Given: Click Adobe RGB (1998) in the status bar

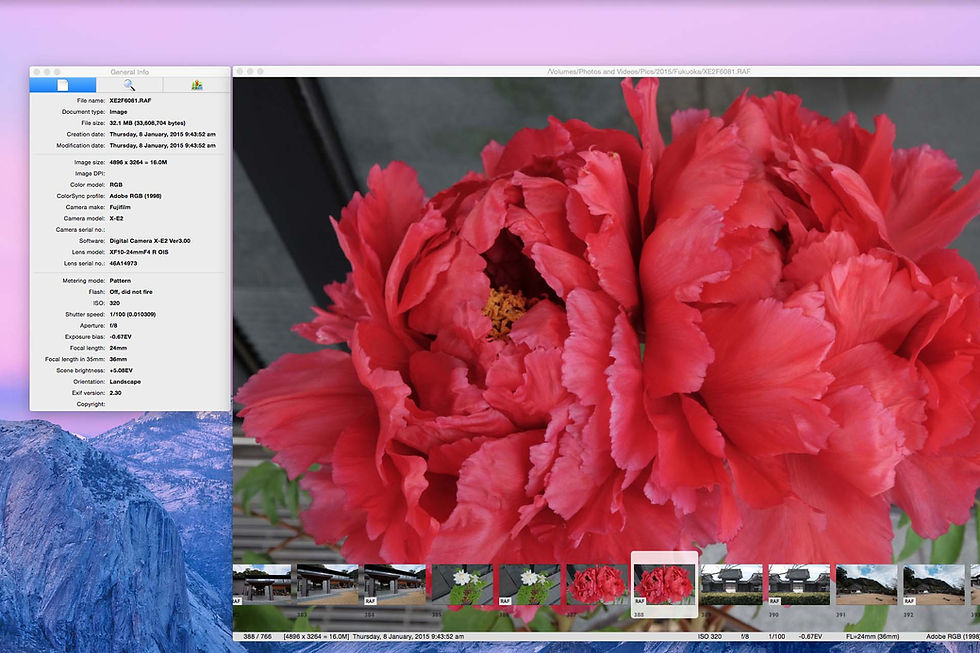Looking at the screenshot, I should point(954,636).
